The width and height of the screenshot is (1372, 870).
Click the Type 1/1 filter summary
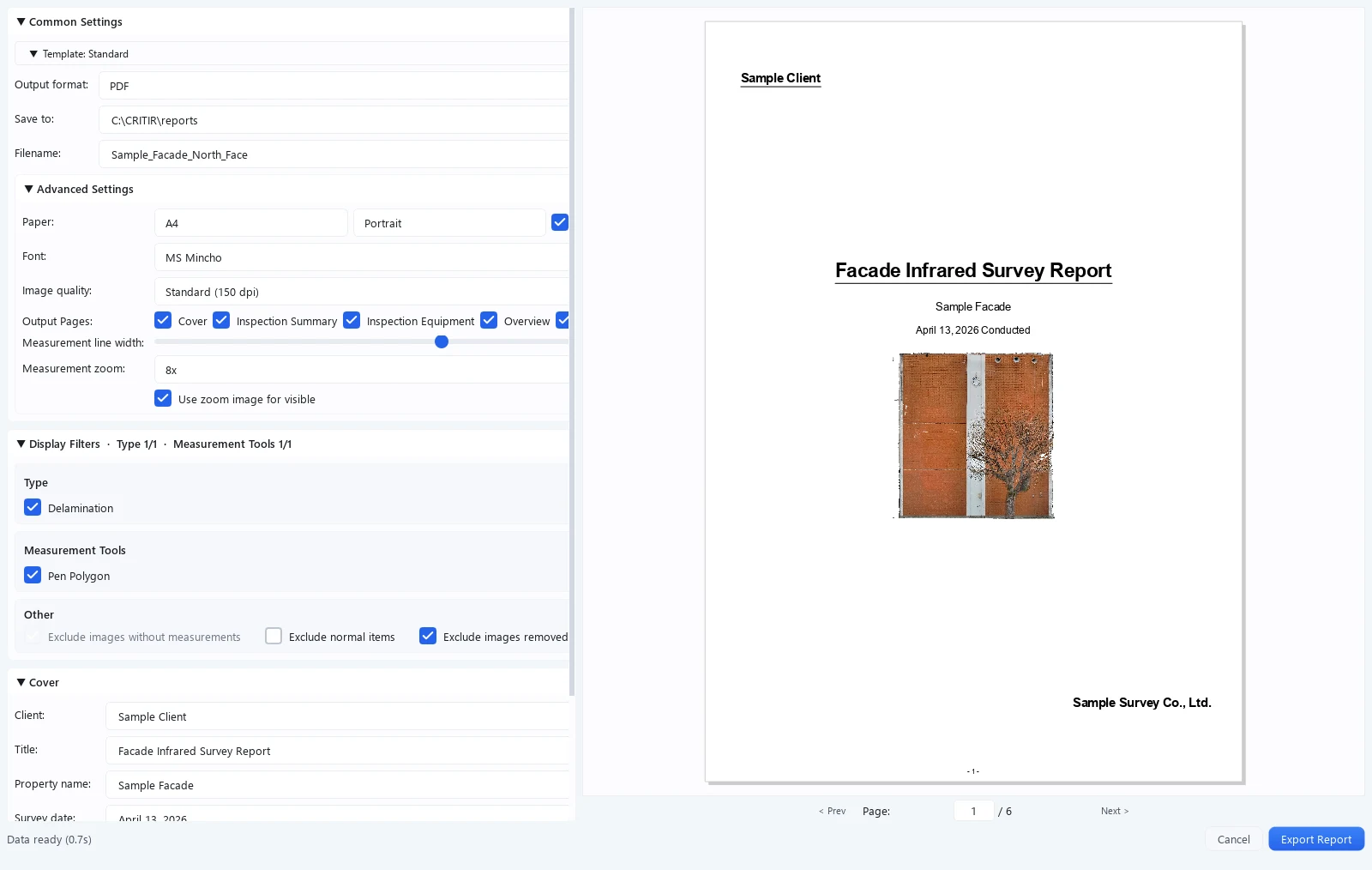(x=136, y=444)
